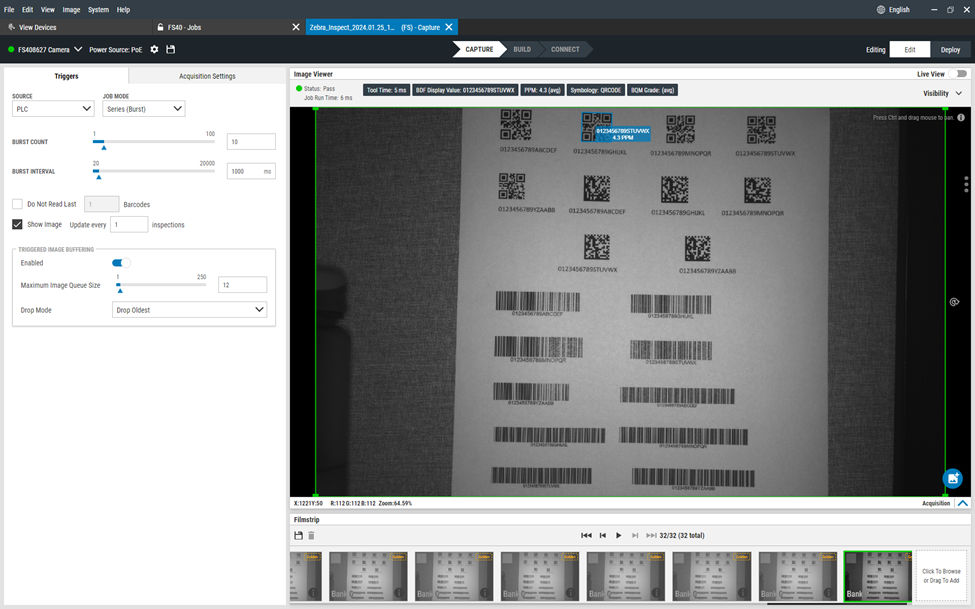Adjust Maximum Image Queue Size slider handle
Viewport: 975px width, 609px height.
click(x=120, y=290)
